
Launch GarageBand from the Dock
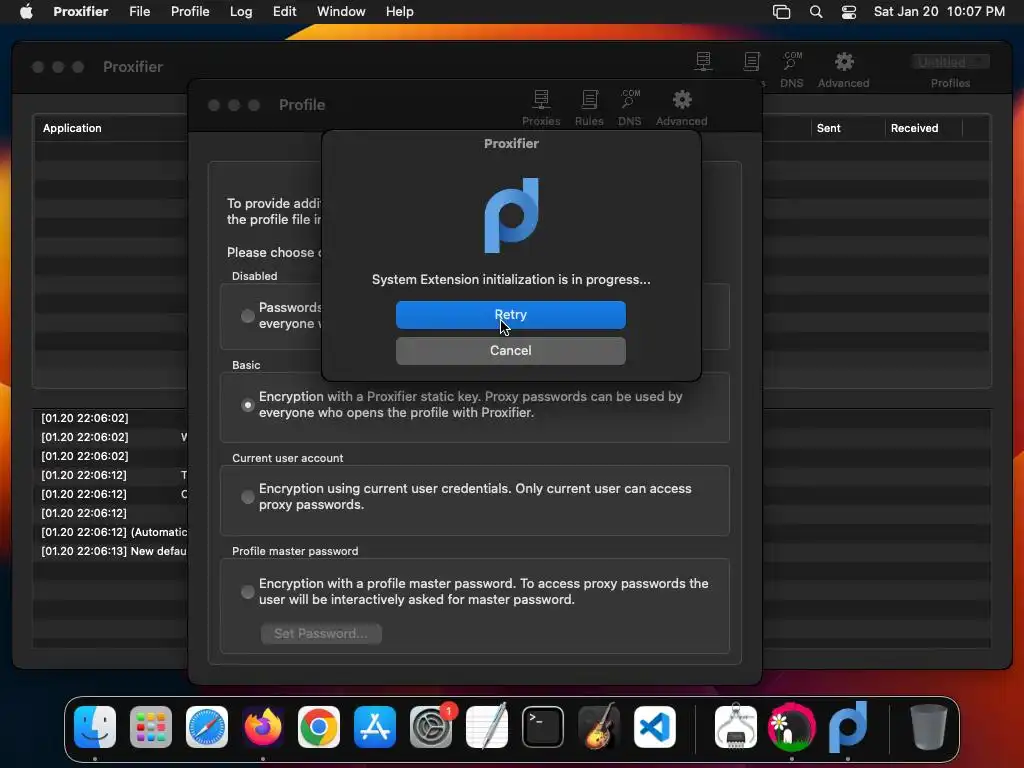tap(599, 727)
